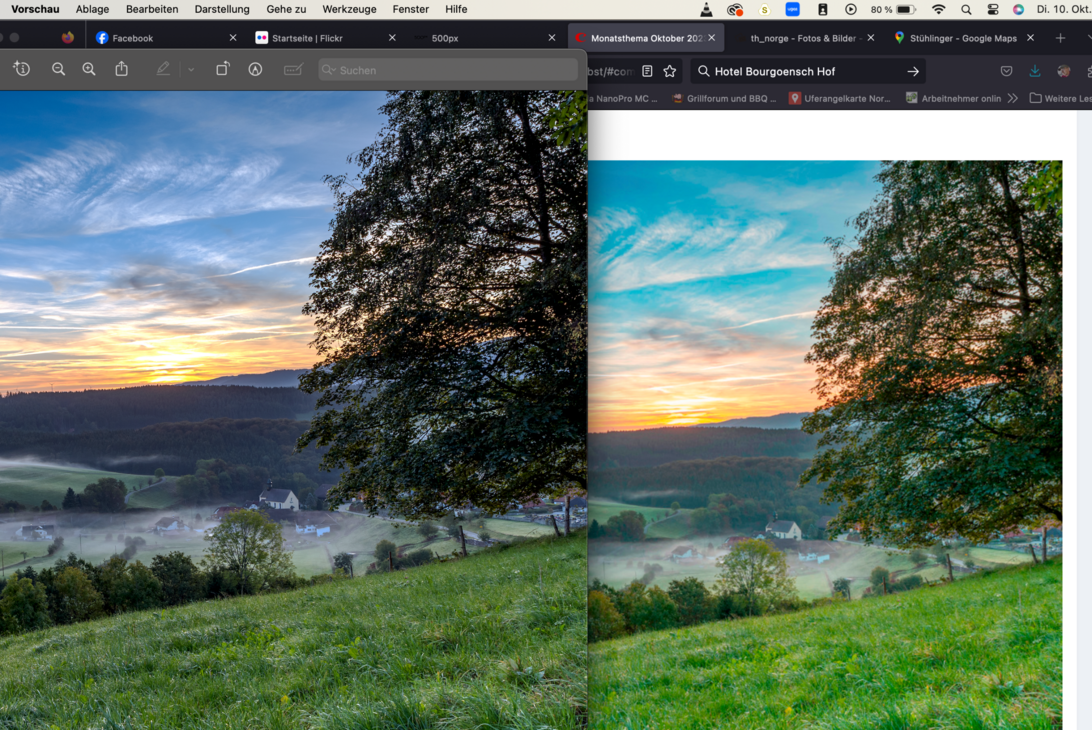Show more bookmarks via the double chevron
1092x730 pixels.
pyautogui.click(x=1013, y=98)
